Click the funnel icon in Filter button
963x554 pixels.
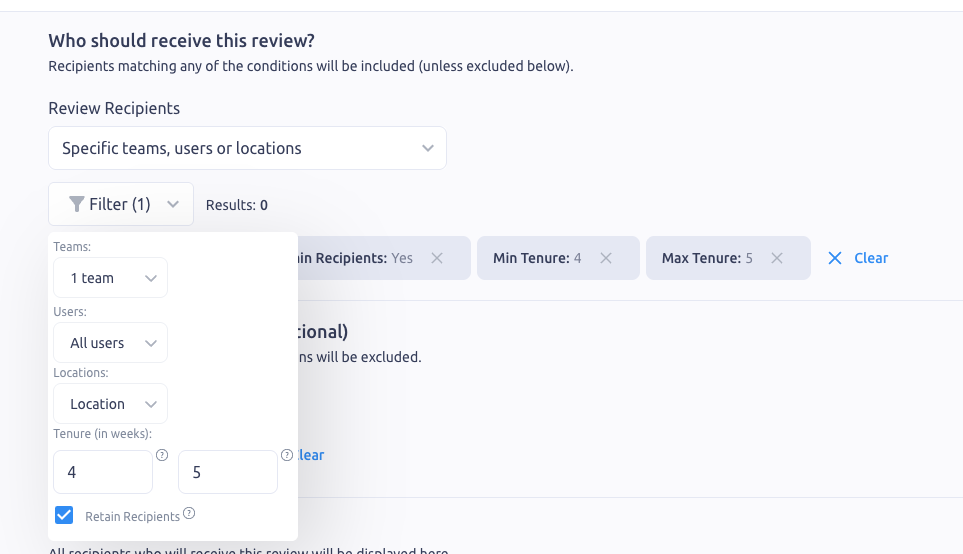[x=76, y=204]
